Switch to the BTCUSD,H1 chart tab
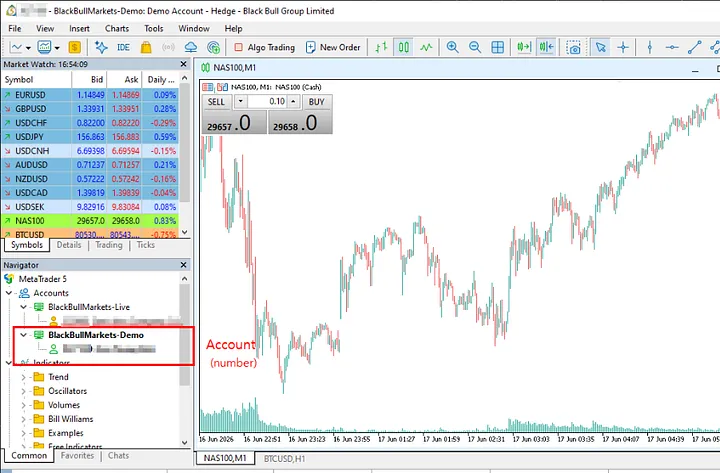Viewport: 720px width, 473px height. tap(284, 458)
